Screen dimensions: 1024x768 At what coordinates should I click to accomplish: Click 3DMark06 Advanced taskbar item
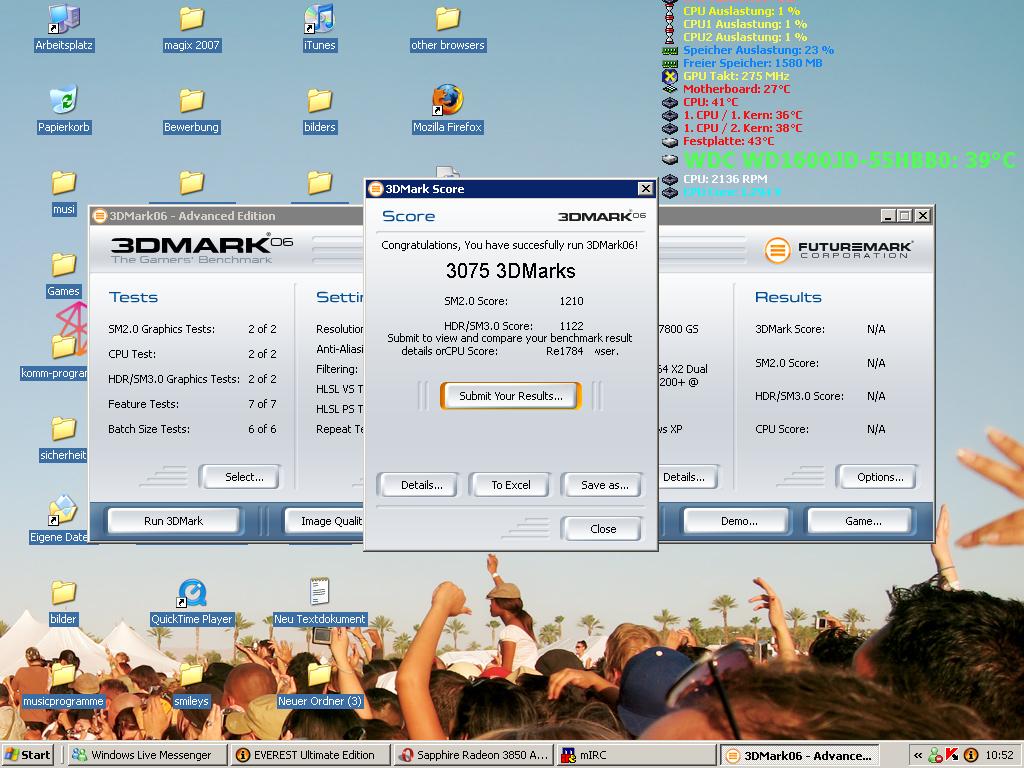(x=800, y=755)
